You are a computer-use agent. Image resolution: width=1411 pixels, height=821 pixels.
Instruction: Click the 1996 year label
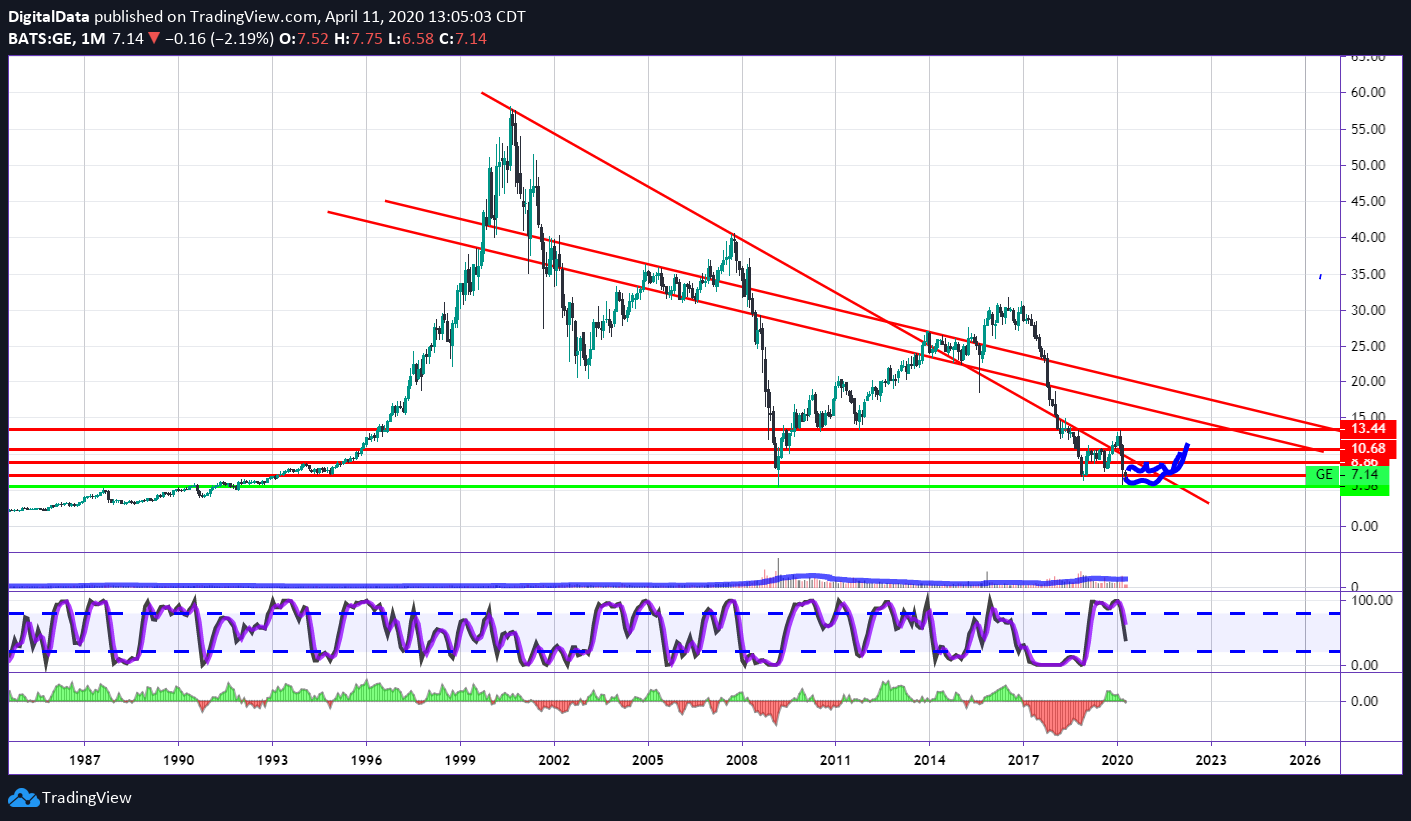tap(367, 759)
